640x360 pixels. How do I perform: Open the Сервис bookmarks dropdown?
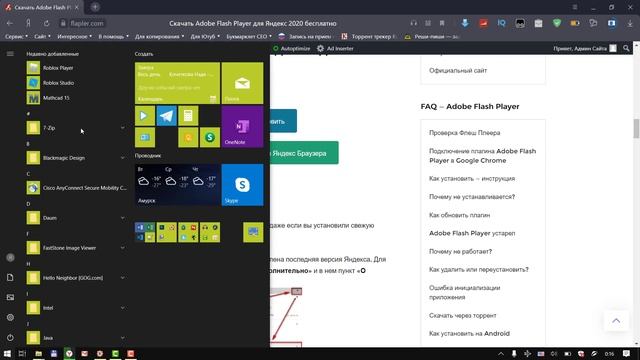(x=16, y=36)
